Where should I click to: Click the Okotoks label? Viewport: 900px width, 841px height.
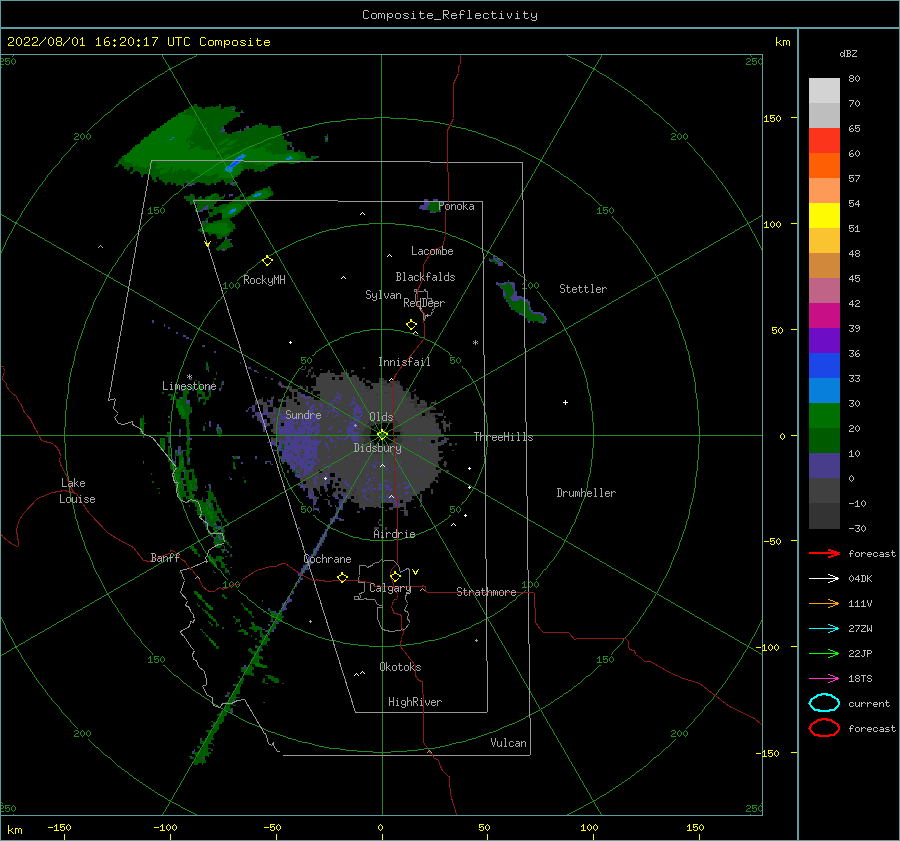(400, 667)
